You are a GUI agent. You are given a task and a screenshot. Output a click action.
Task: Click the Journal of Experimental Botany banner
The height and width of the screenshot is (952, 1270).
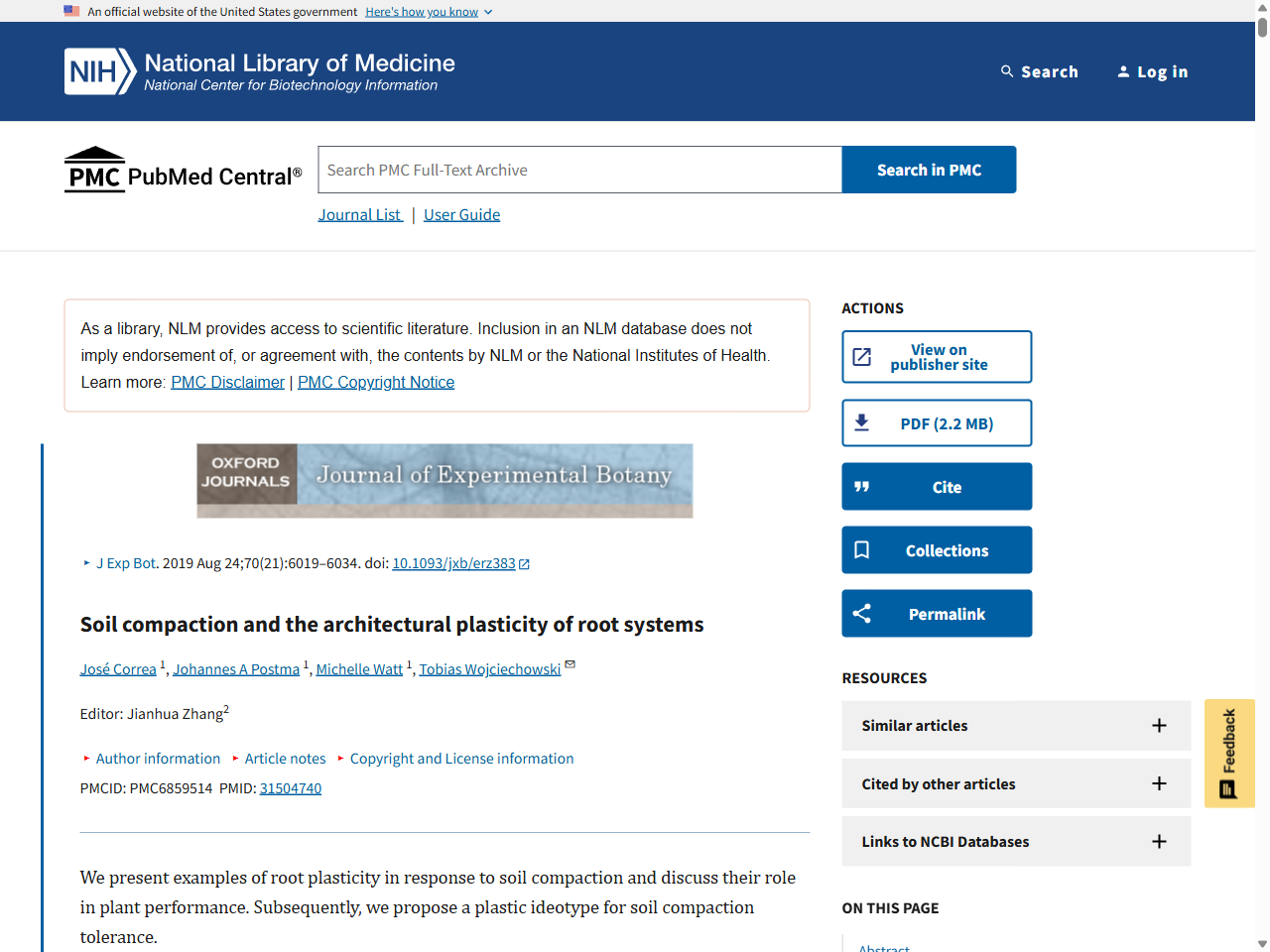tap(444, 481)
